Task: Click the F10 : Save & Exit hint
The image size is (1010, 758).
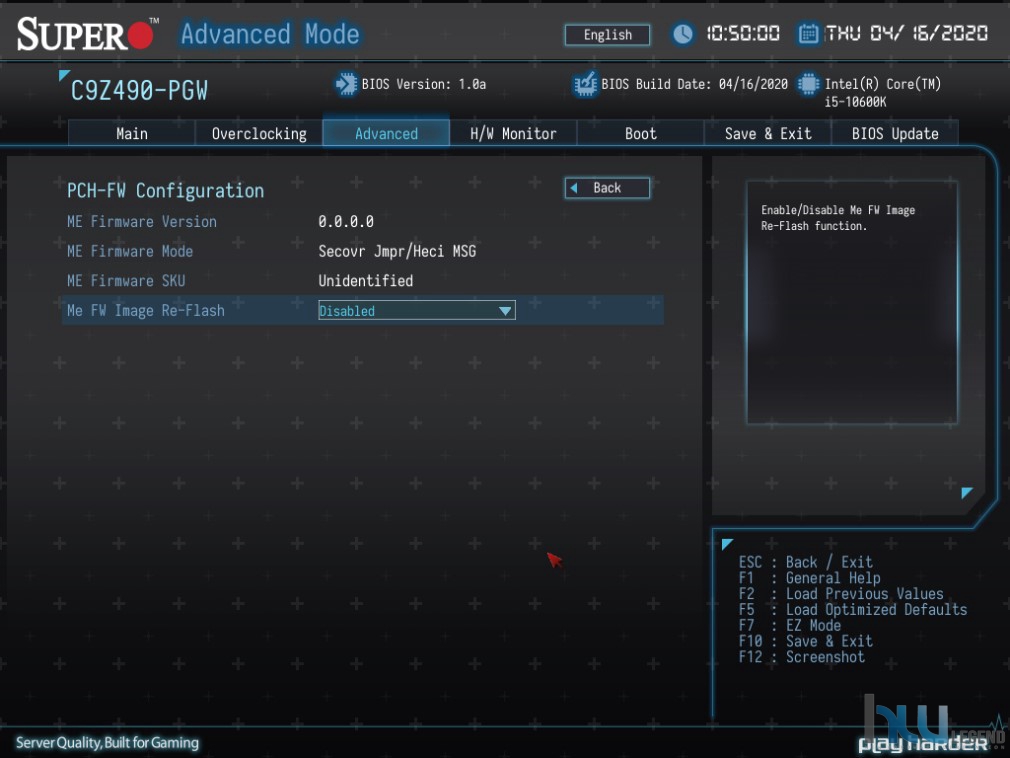Action: point(806,641)
